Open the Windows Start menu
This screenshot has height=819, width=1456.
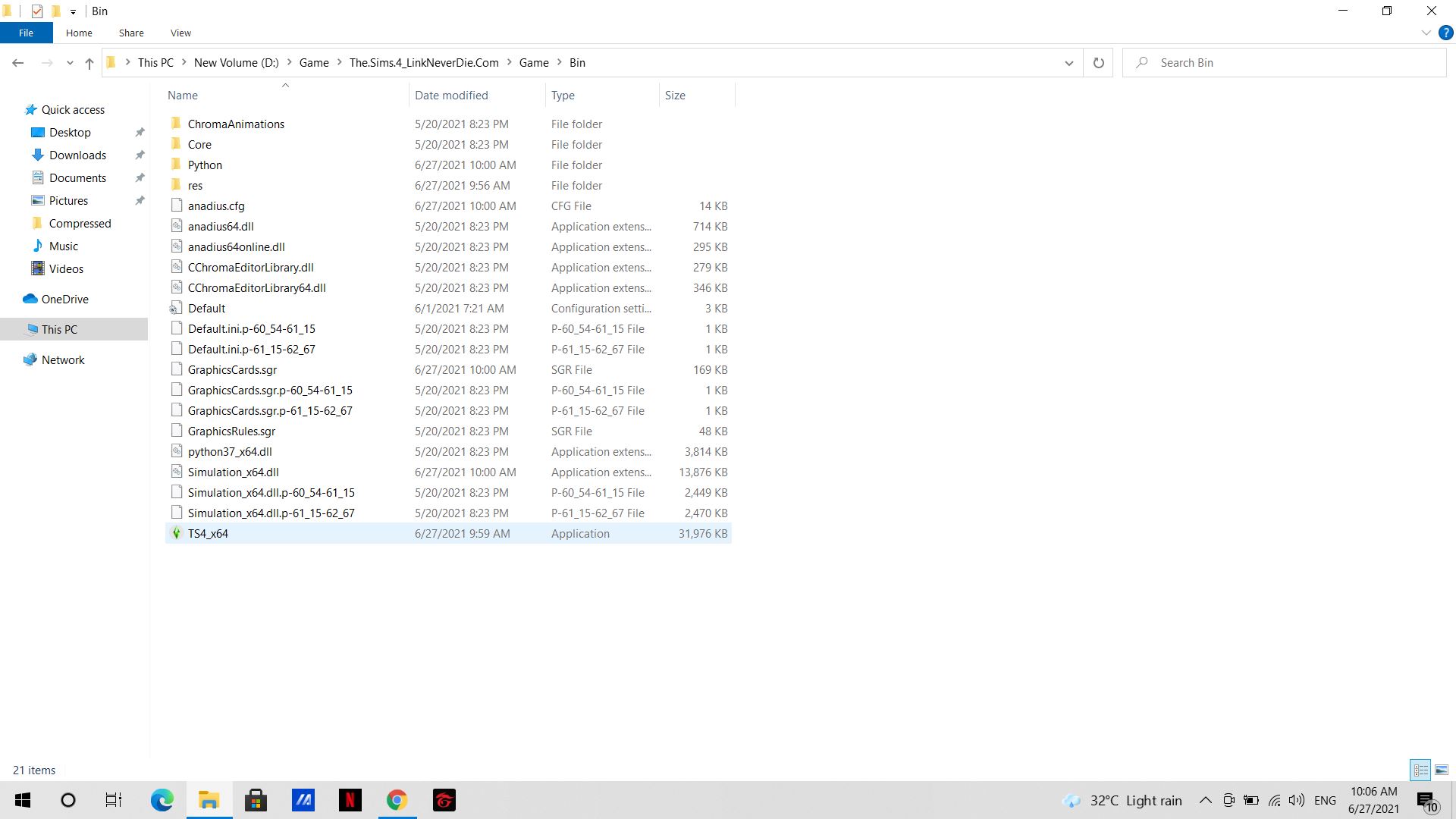point(23,800)
